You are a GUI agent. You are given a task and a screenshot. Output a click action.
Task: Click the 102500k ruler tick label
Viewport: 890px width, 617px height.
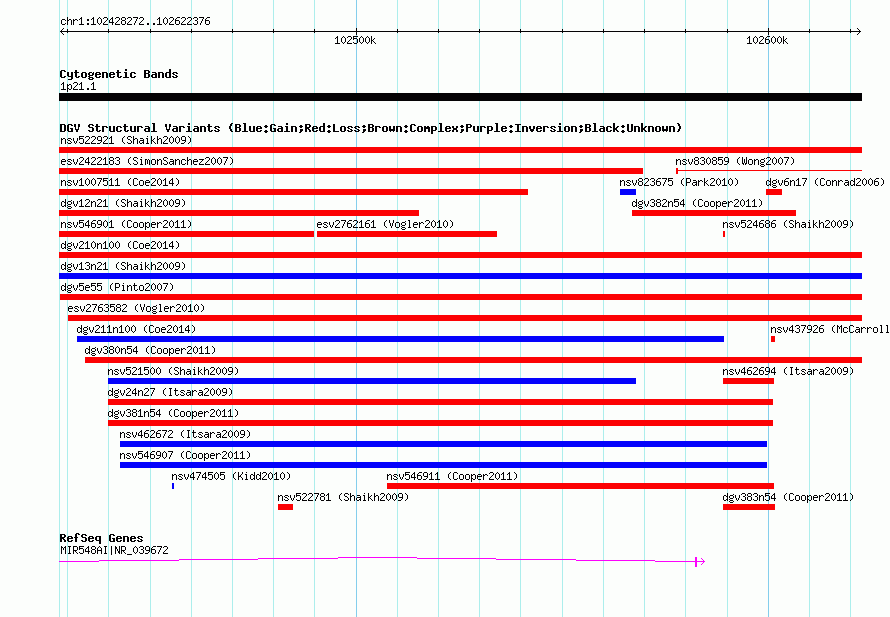(x=355, y=40)
